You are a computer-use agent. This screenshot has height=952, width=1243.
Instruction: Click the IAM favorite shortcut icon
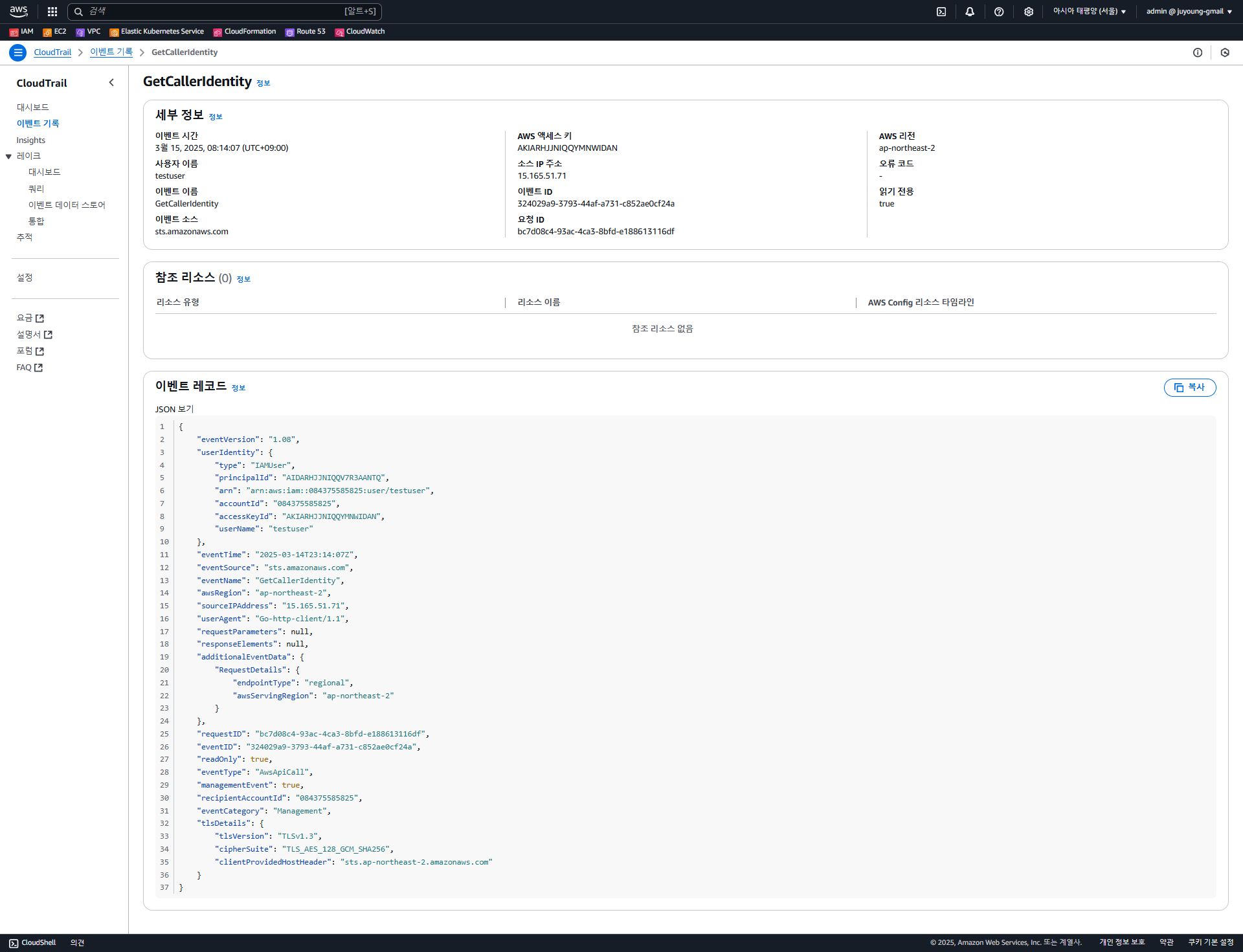click(14, 32)
